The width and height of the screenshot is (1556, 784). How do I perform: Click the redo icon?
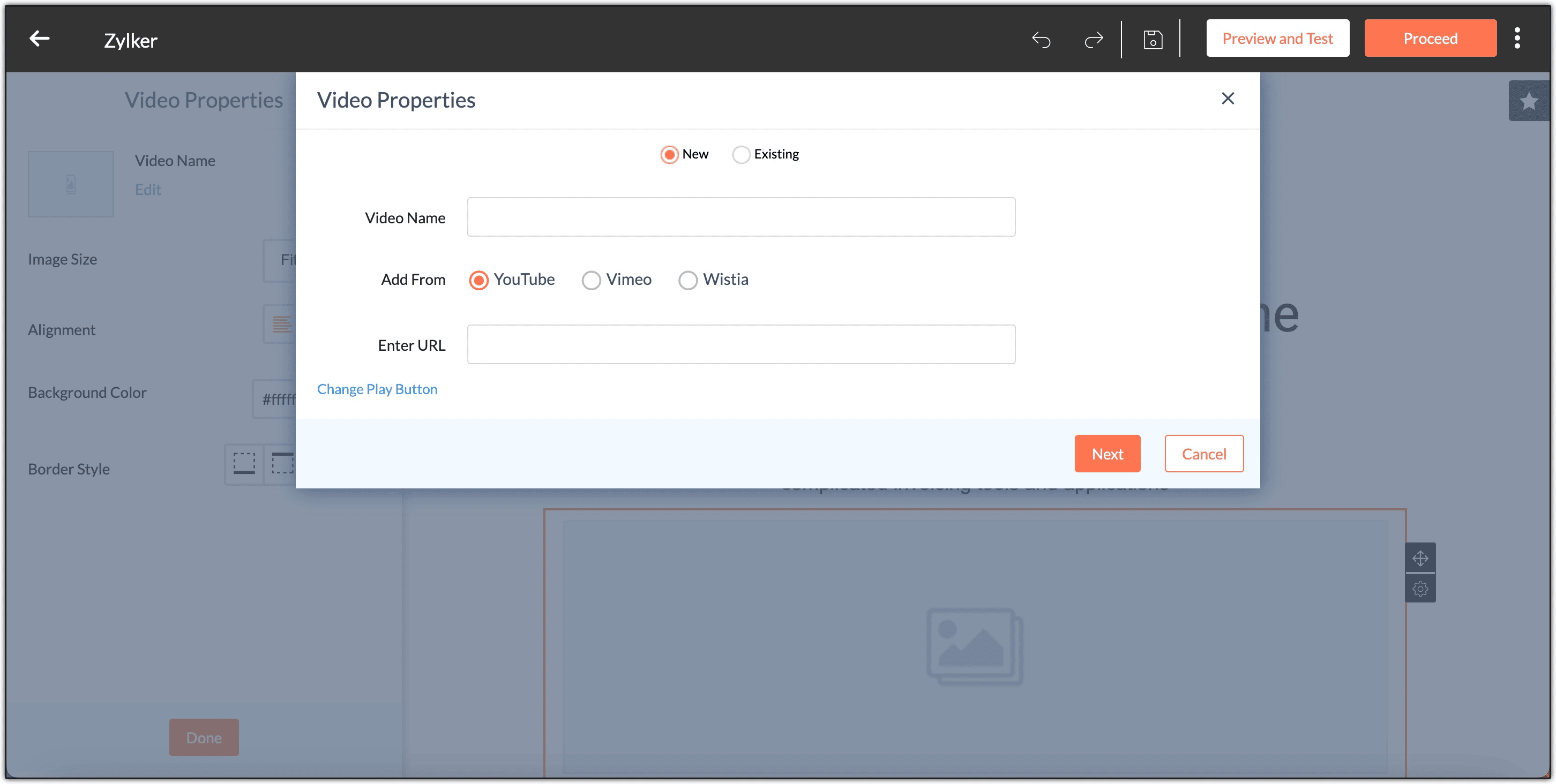click(1093, 40)
